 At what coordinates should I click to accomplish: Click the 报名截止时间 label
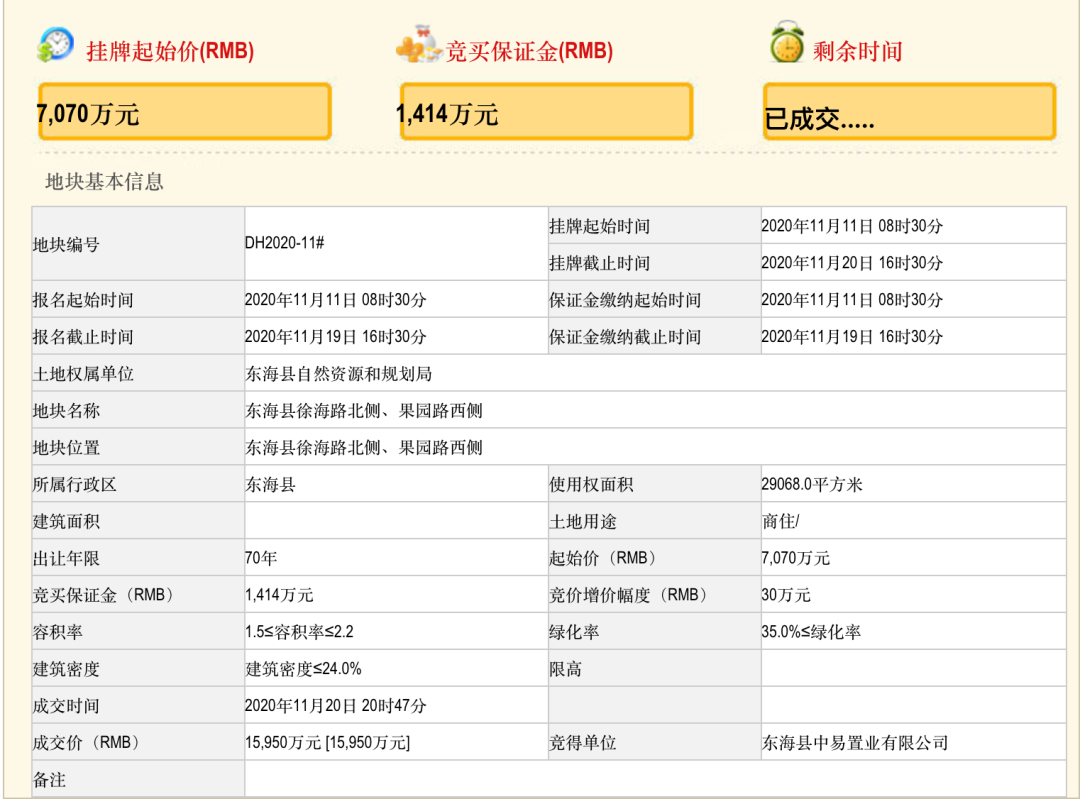coord(83,337)
